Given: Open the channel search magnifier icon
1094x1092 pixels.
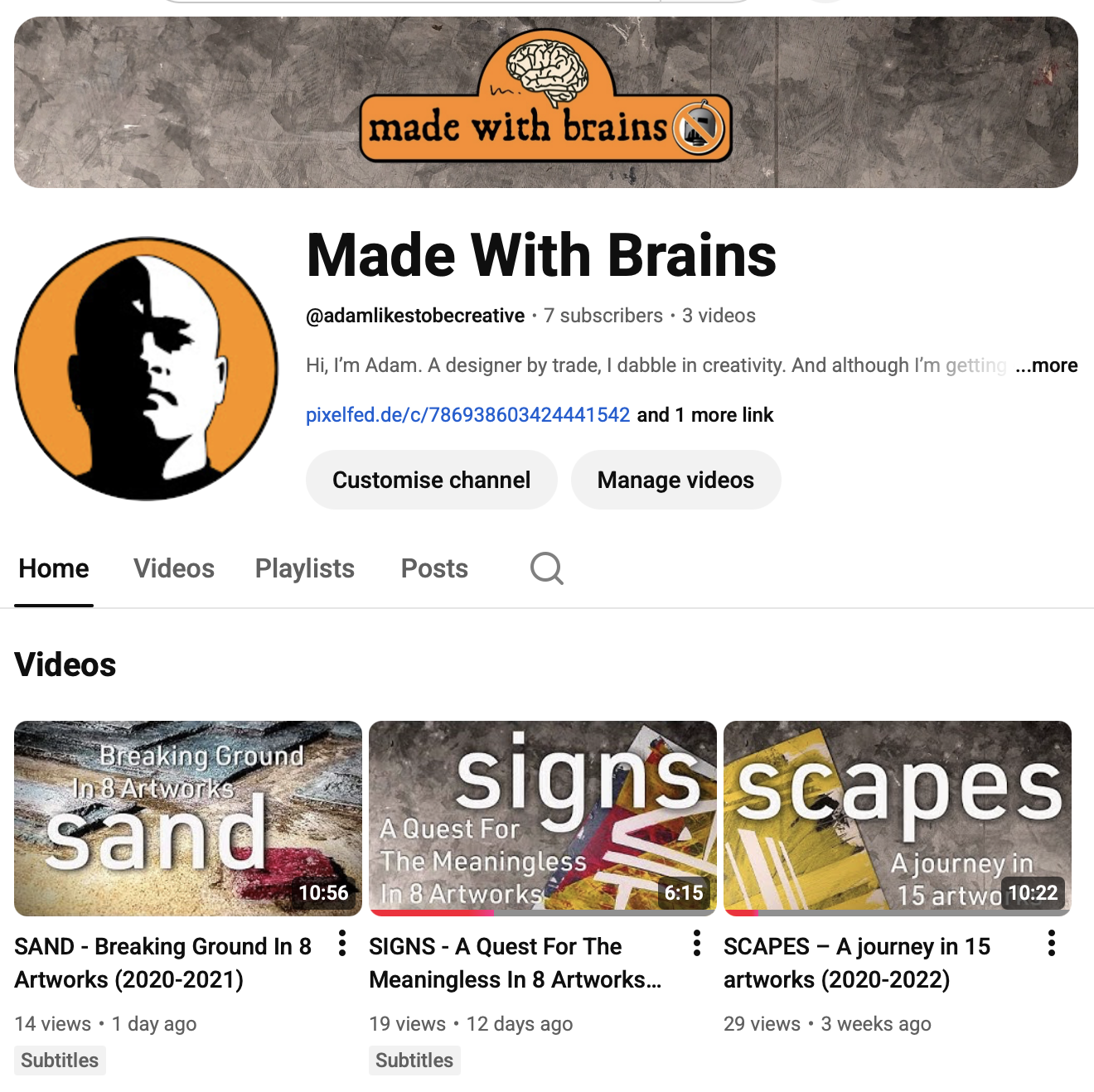Looking at the screenshot, I should [x=547, y=568].
